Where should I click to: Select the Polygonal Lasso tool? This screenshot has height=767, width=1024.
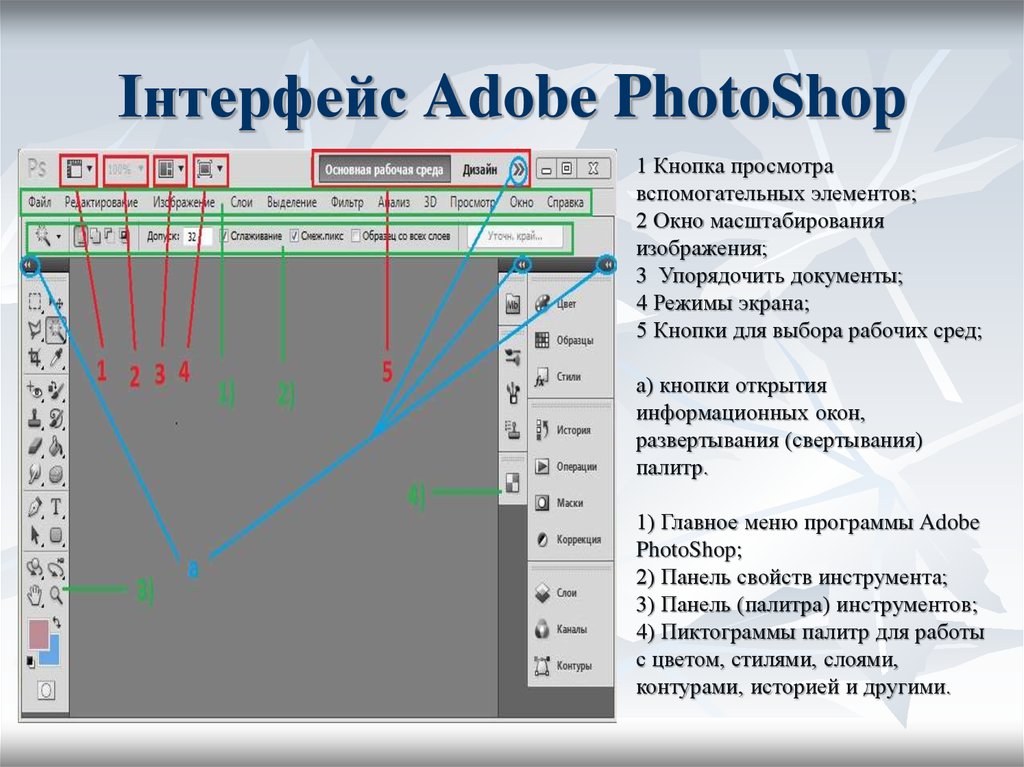click(x=35, y=330)
